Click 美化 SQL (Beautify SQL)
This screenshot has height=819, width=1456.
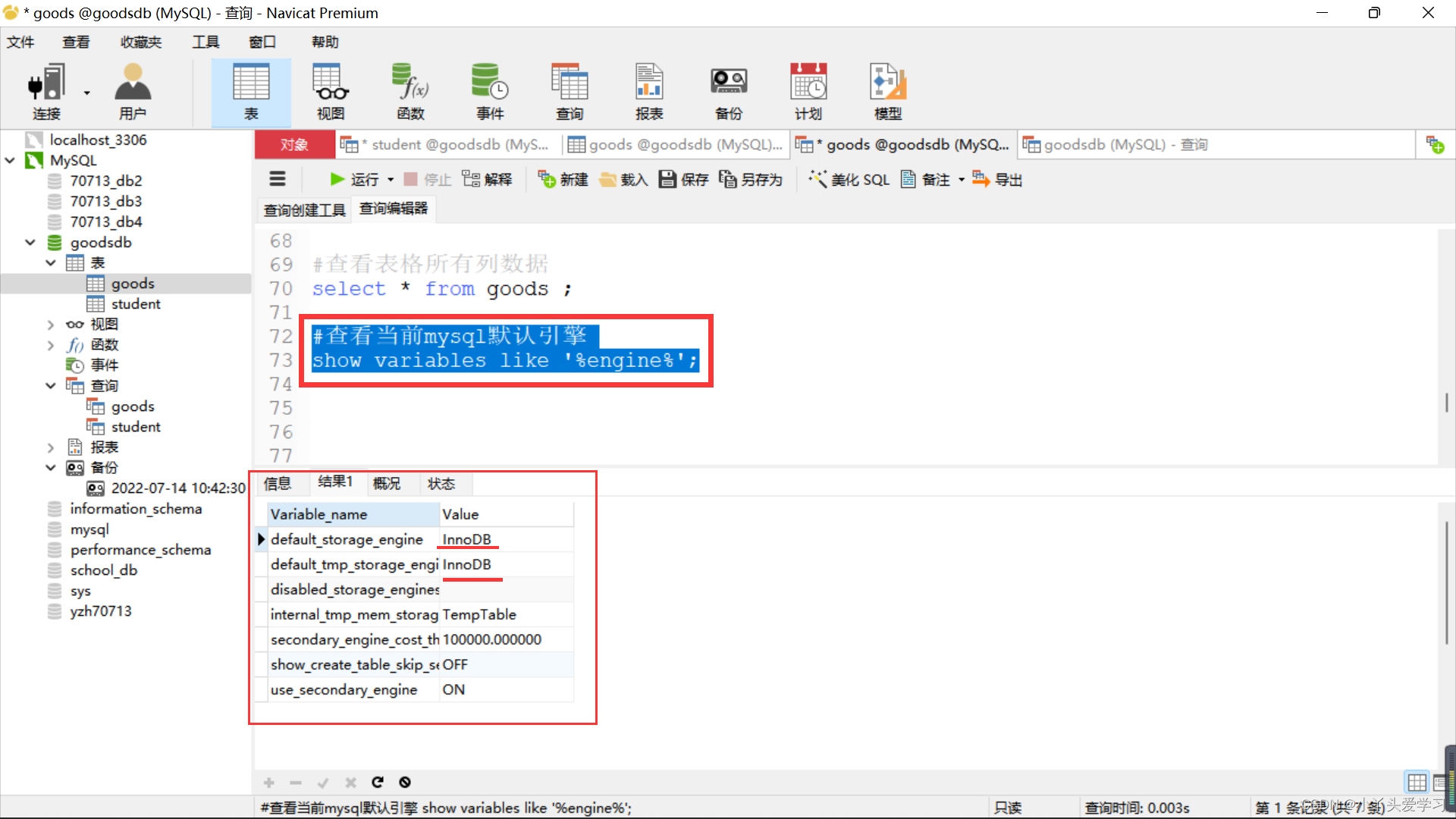click(x=849, y=179)
